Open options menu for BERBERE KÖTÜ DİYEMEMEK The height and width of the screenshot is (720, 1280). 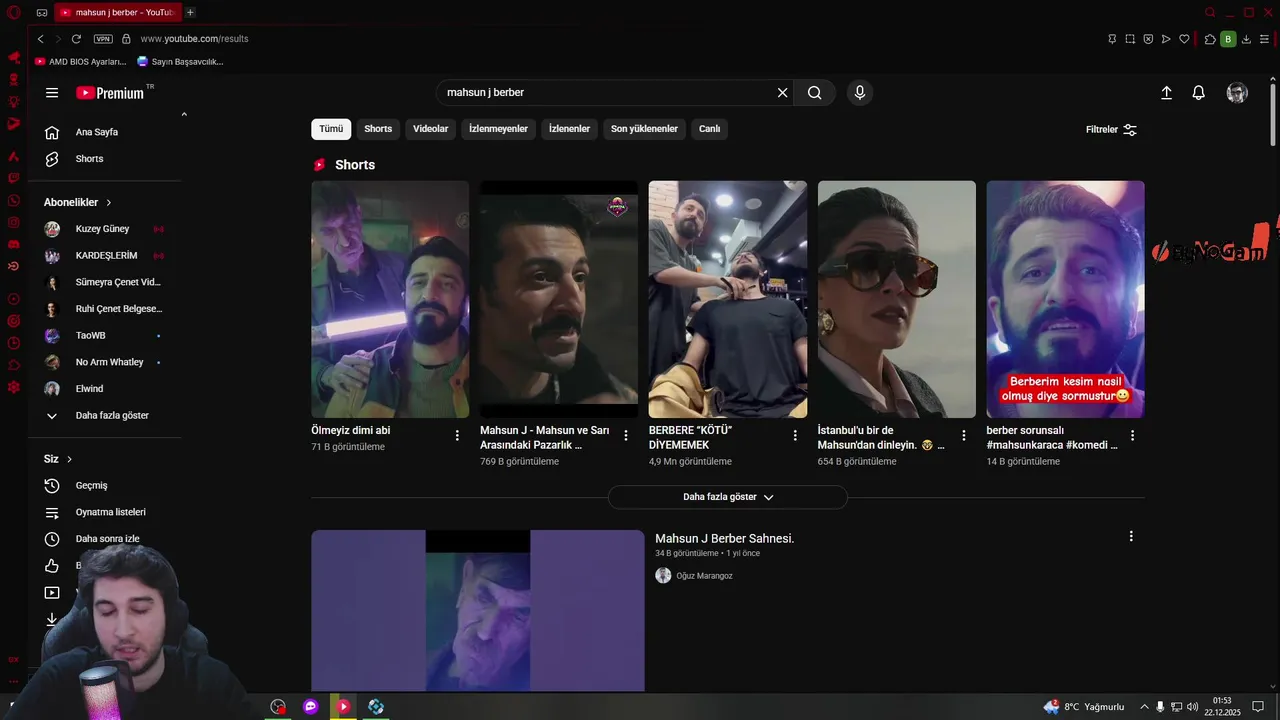795,436
